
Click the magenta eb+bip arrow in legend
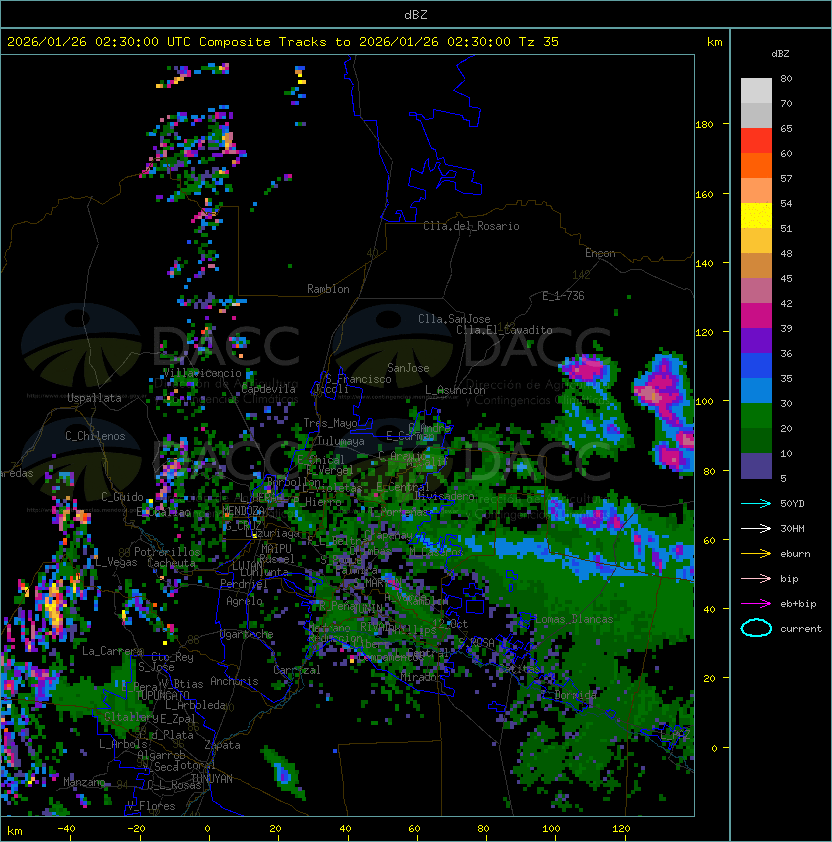pos(756,604)
